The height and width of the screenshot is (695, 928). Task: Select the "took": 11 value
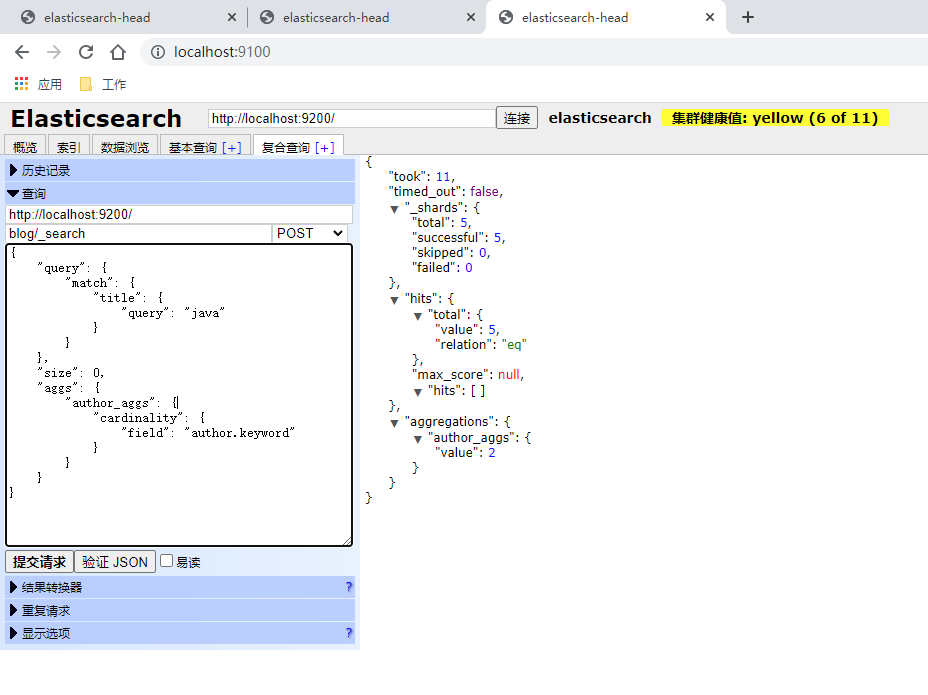[x=443, y=176]
